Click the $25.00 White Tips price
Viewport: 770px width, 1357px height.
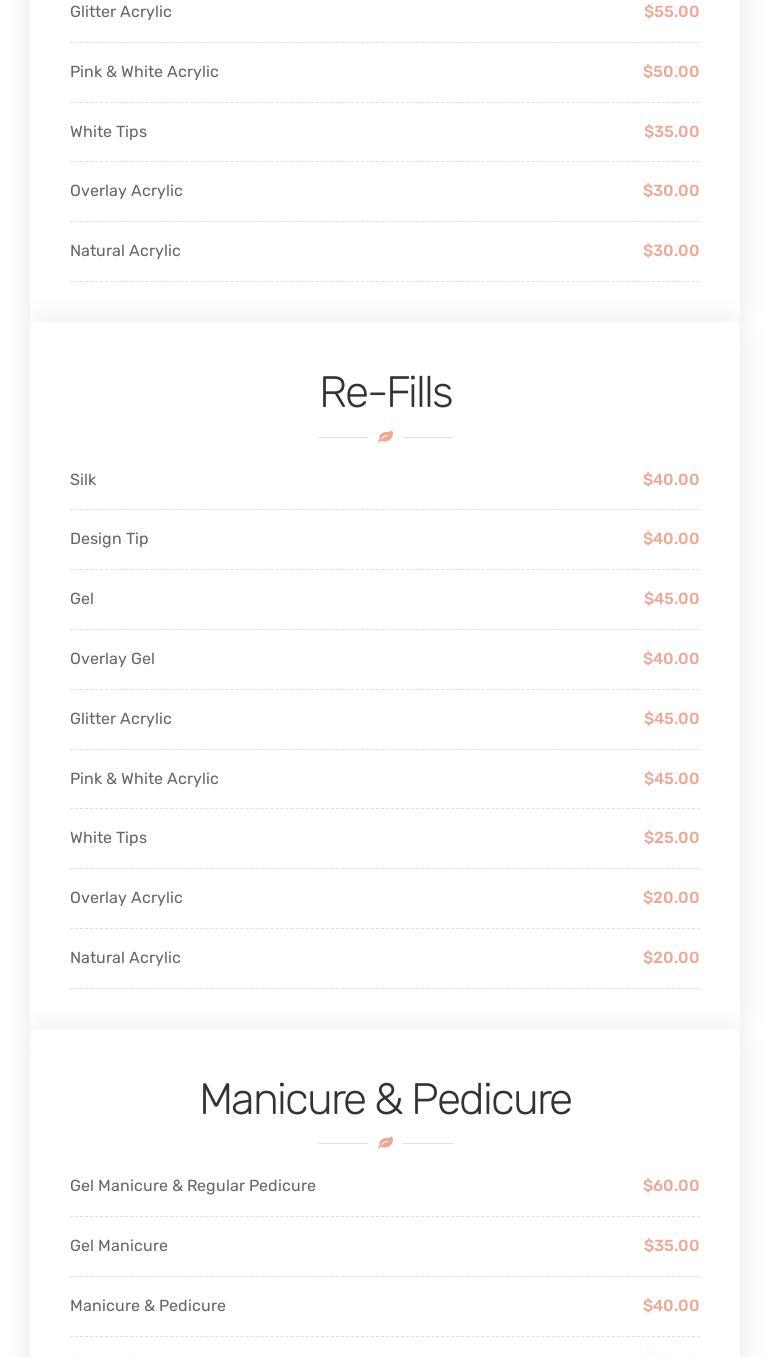point(671,838)
